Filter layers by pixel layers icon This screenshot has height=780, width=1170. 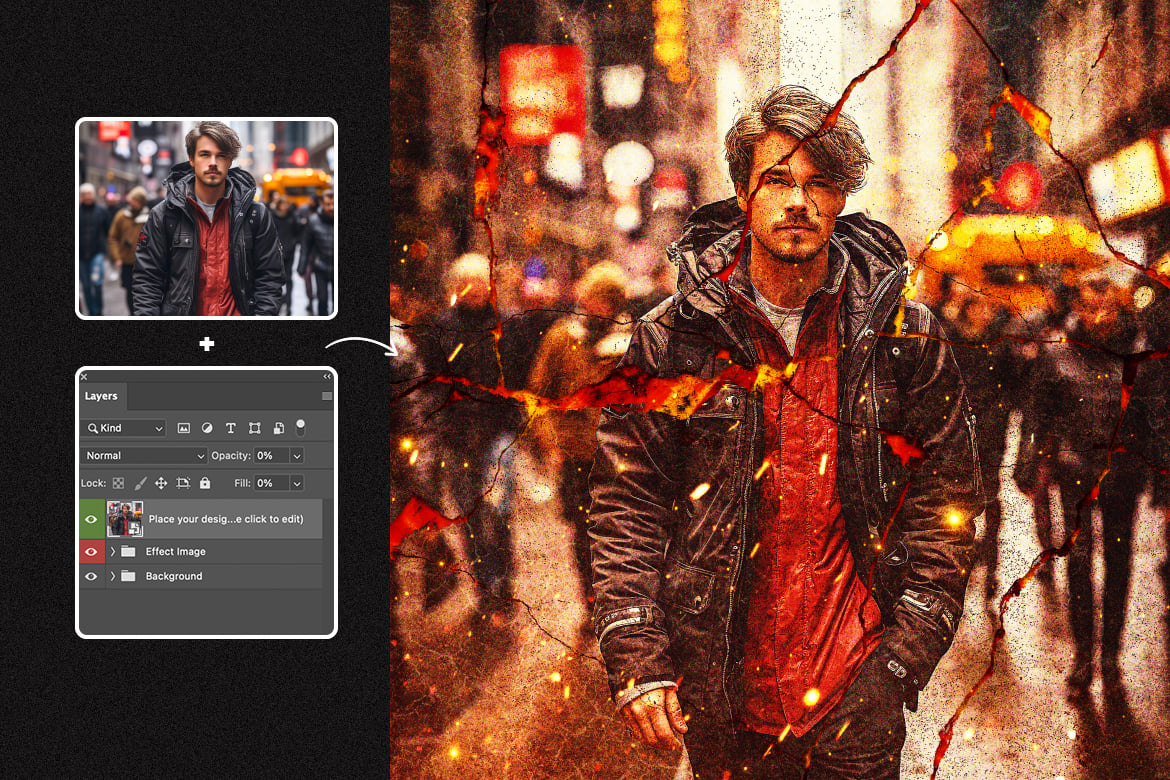[183, 428]
